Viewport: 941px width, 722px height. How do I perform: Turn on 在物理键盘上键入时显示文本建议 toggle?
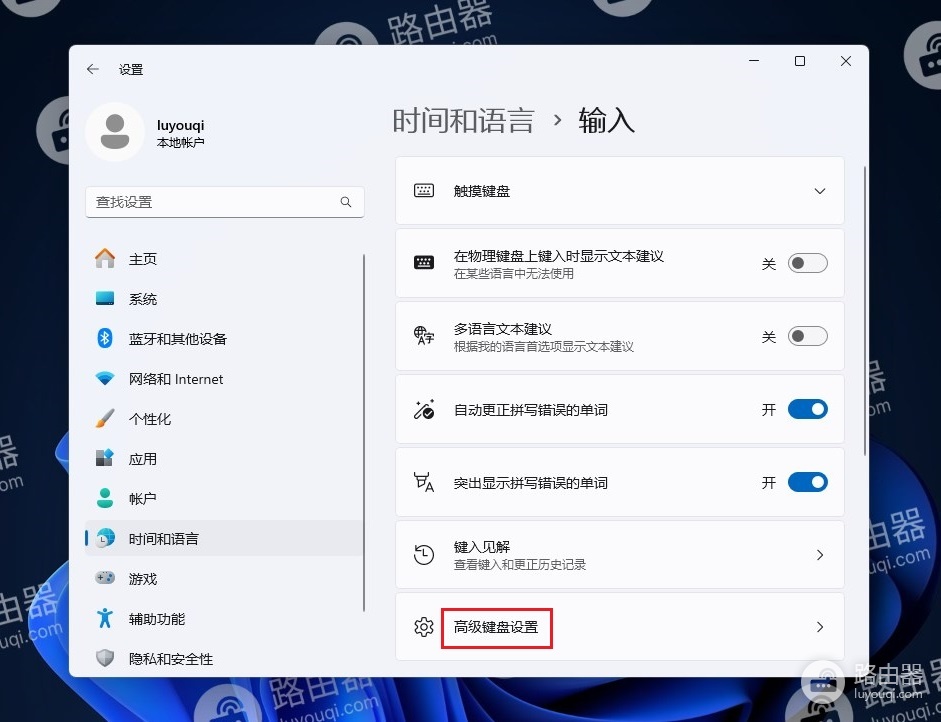coord(807,263)
